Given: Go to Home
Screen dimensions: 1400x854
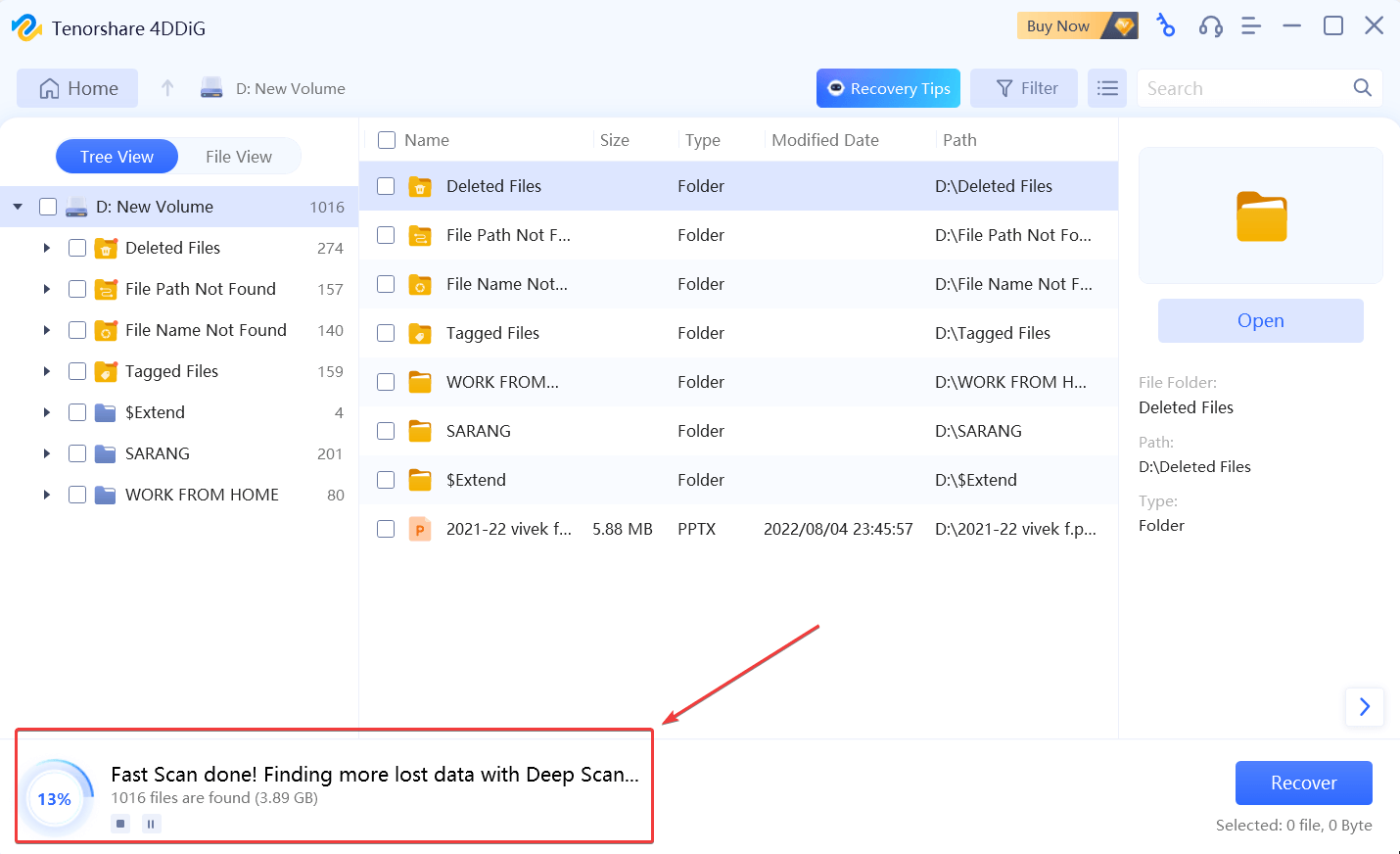Looking at the screenshot, I should tap(77, 88).
